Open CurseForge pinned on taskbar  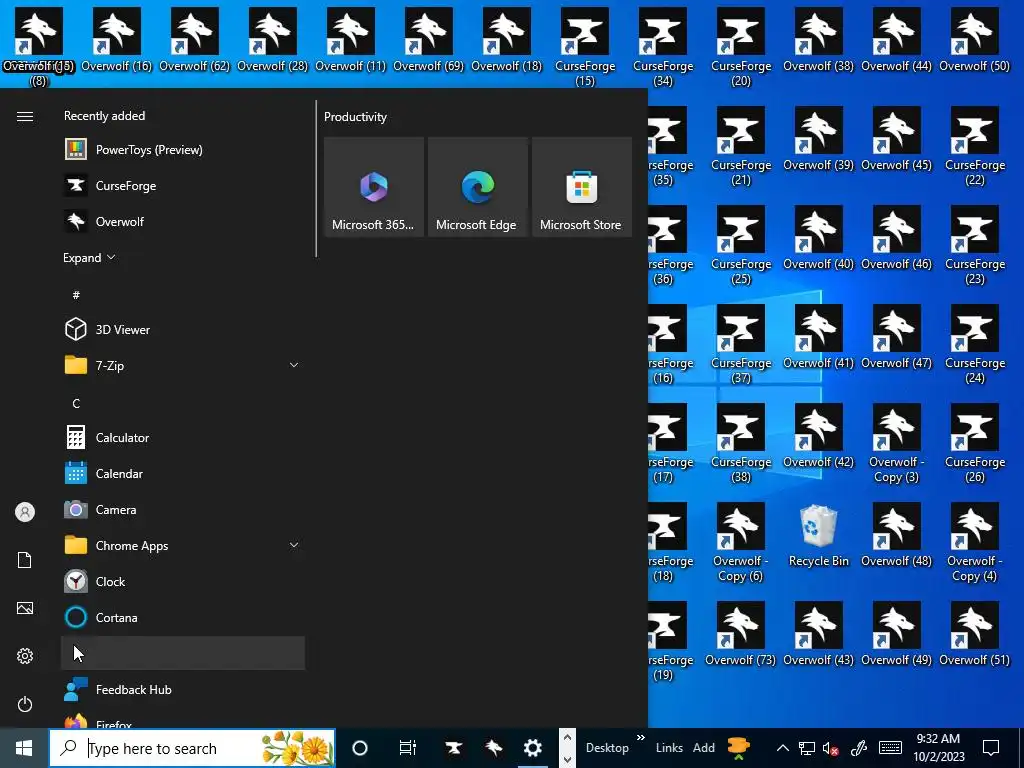pyautogui.click(x=453, y=748)
